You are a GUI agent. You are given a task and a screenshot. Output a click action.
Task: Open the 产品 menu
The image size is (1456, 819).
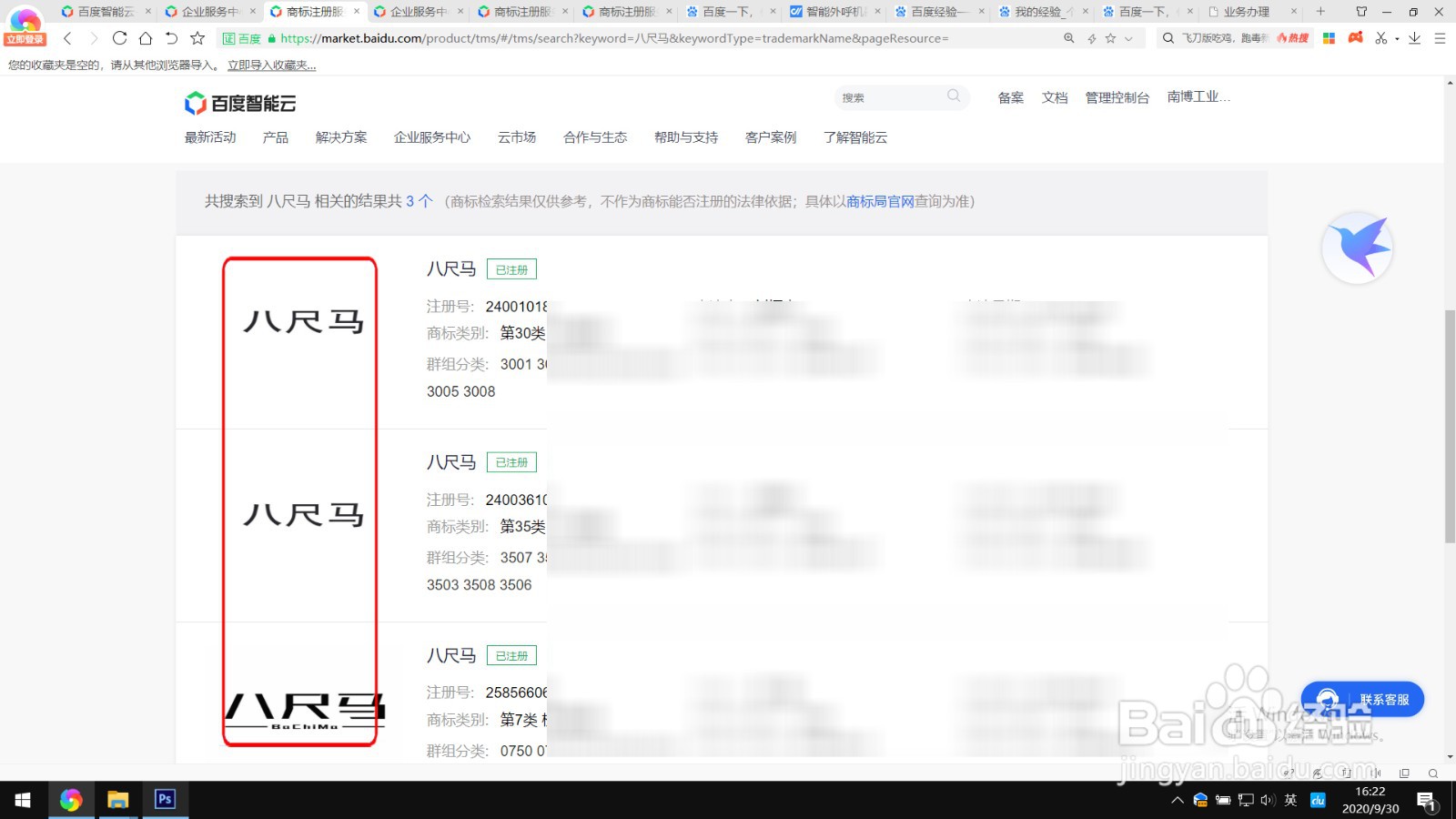pyautogui.click(x=276, y=137)
